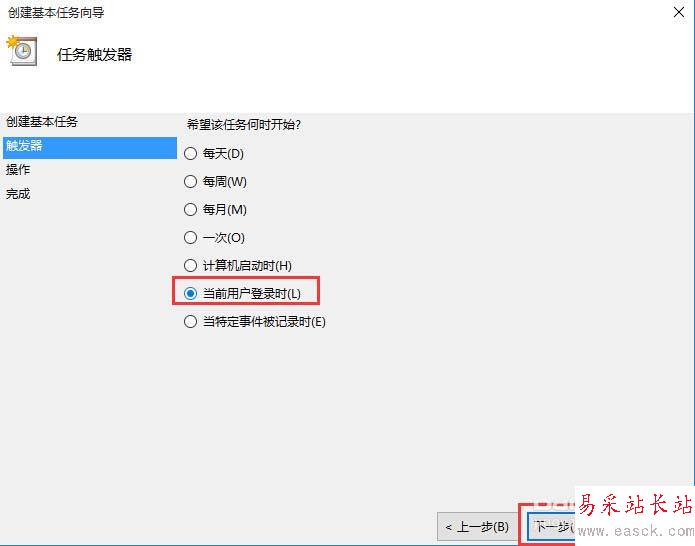Image resolution: width=695 pixels, height=546 pixels.
Task: Select 当前用户登录时(L) logon radio button
Action: (242, 293)
